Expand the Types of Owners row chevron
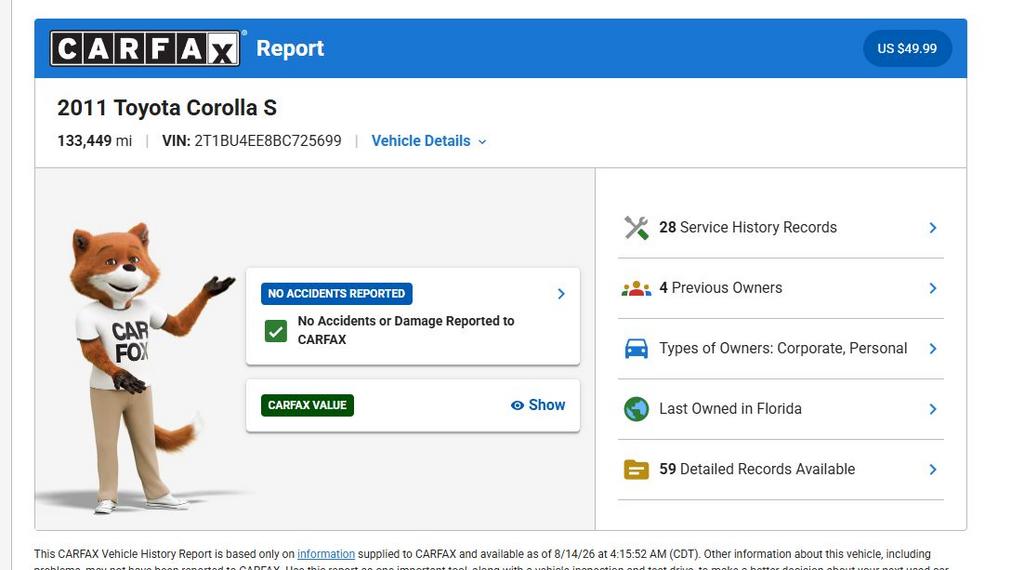1024x570 pixels. [933, 349]
